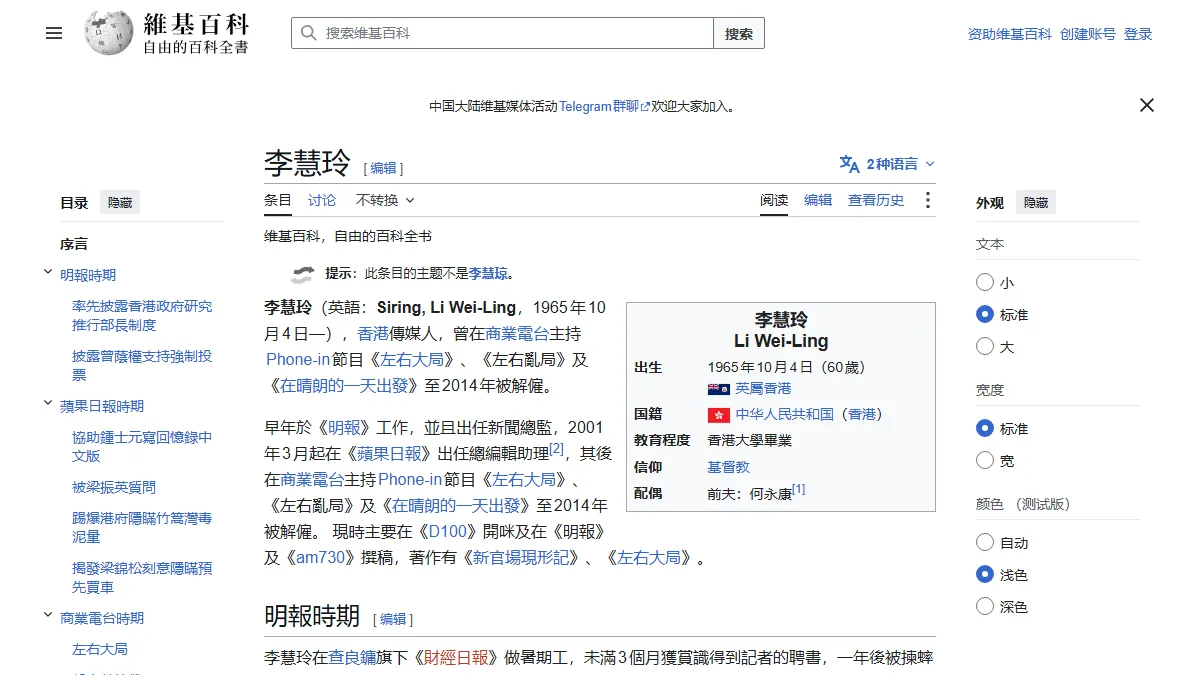Open the 英屬香港 infobox link
Screen dimensions: 1200x675
[763, 388]
